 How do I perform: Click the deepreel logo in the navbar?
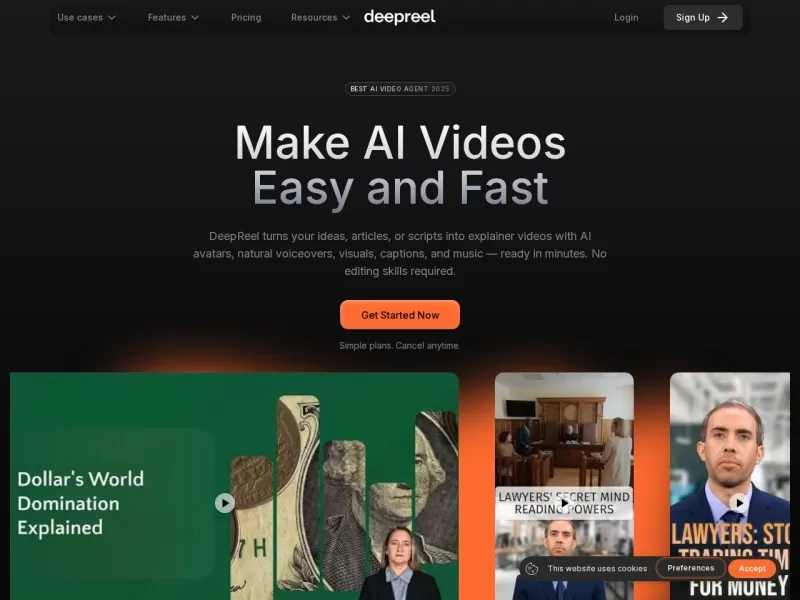point(399,16)
